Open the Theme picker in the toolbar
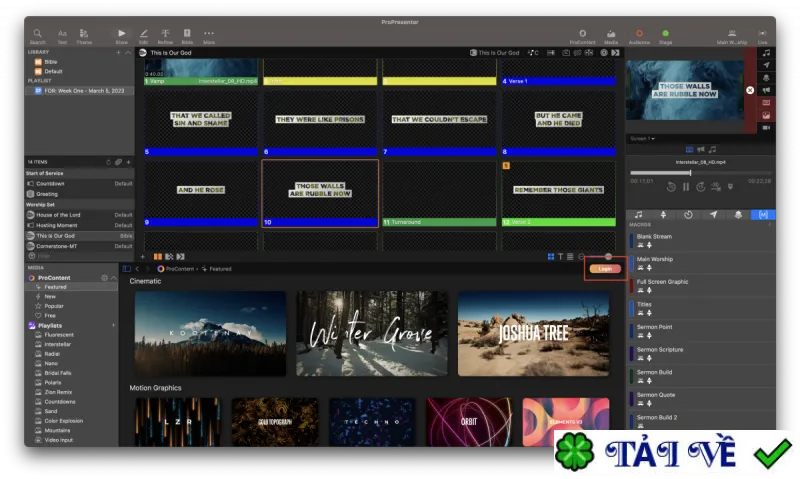 (84, 36)
